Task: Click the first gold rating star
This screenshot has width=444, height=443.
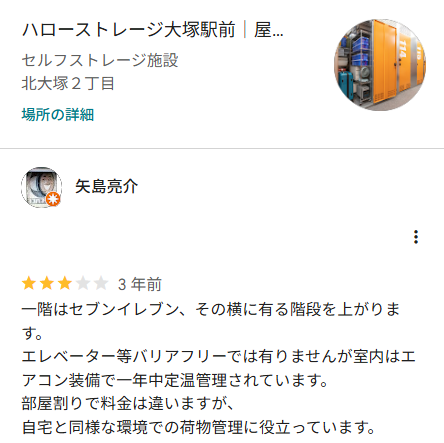Action: click(29, 284)
